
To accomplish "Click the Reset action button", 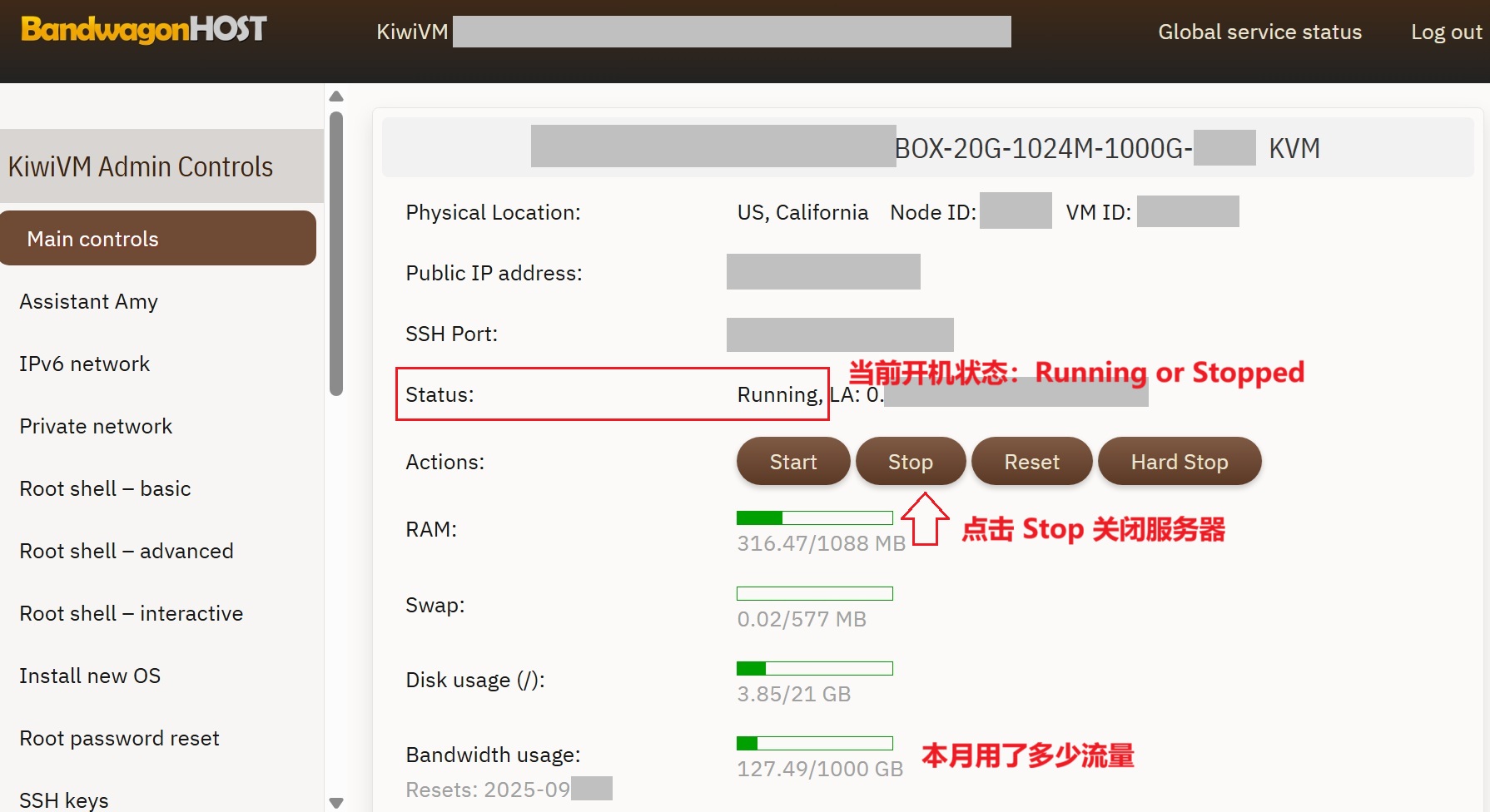I will coord(1031,462).
